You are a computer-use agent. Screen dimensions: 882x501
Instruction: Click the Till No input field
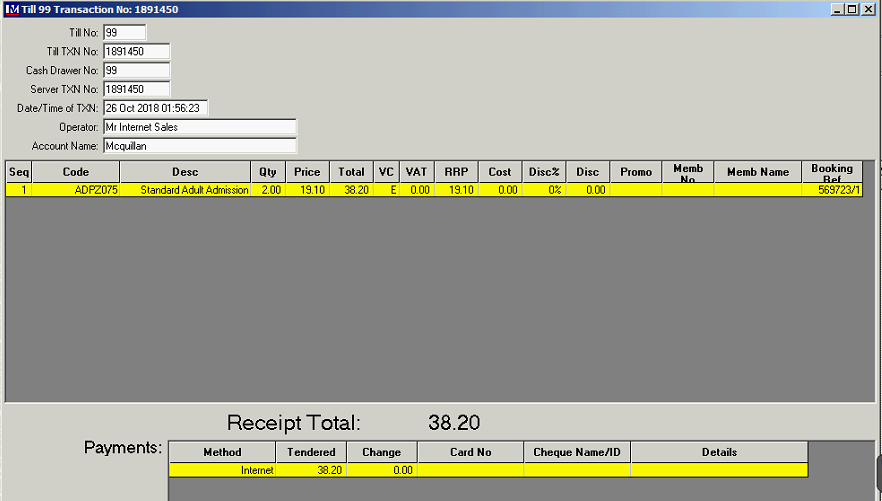click(x=125, y=33)
